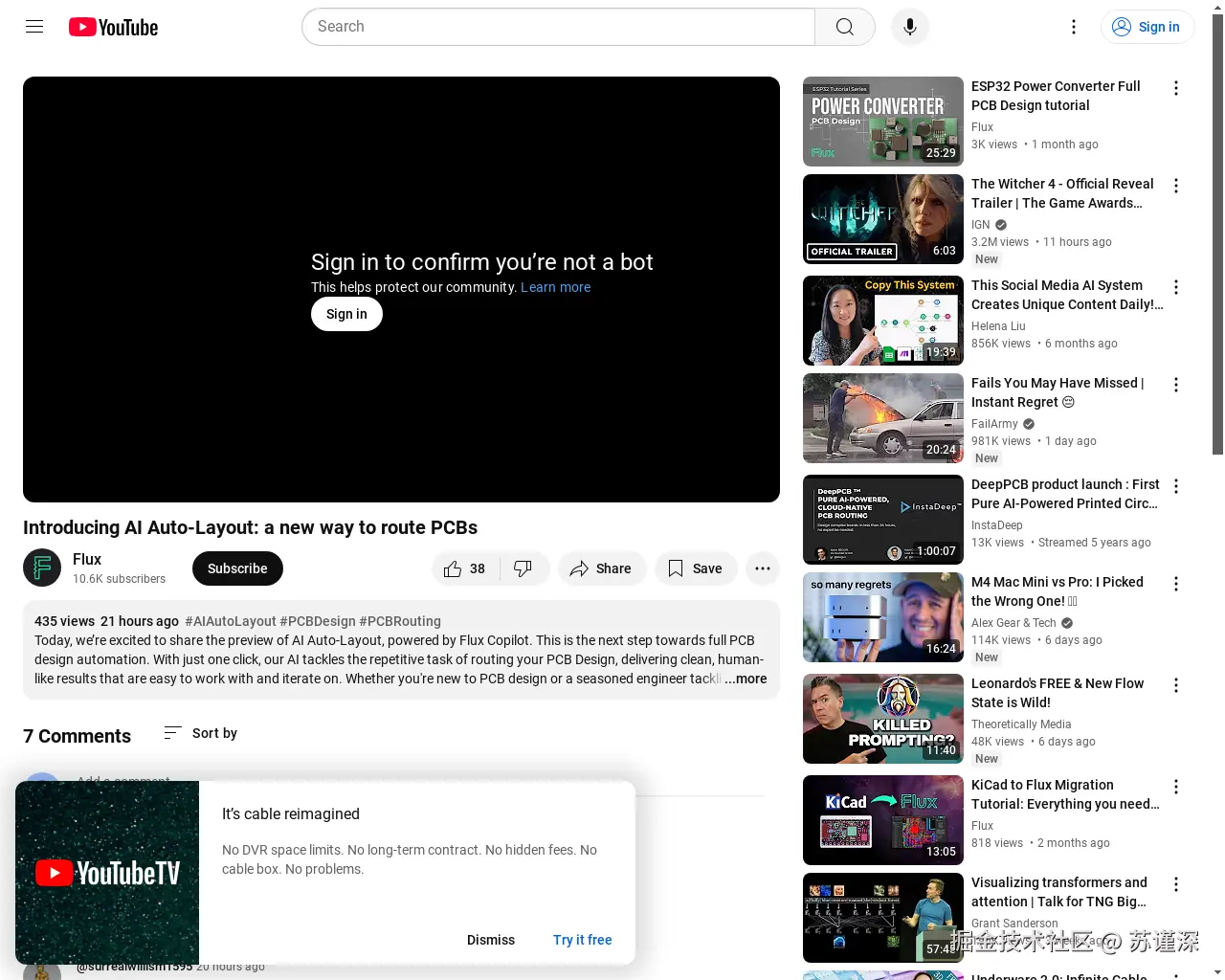Open 'M4 Mac Mini vs Pro' video title
Screen dimensions: 1225x980
pos(1058,591)
